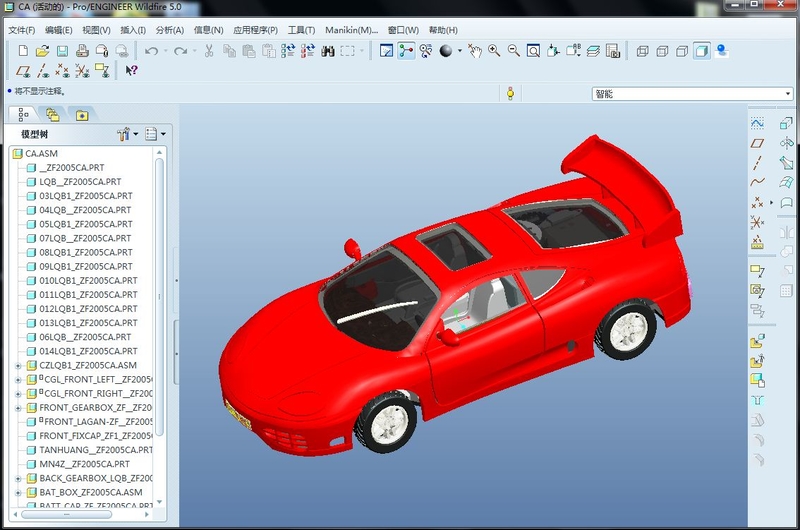Expand the FRONT_GEARBOX_ZF assembly node

pos(18,408)
